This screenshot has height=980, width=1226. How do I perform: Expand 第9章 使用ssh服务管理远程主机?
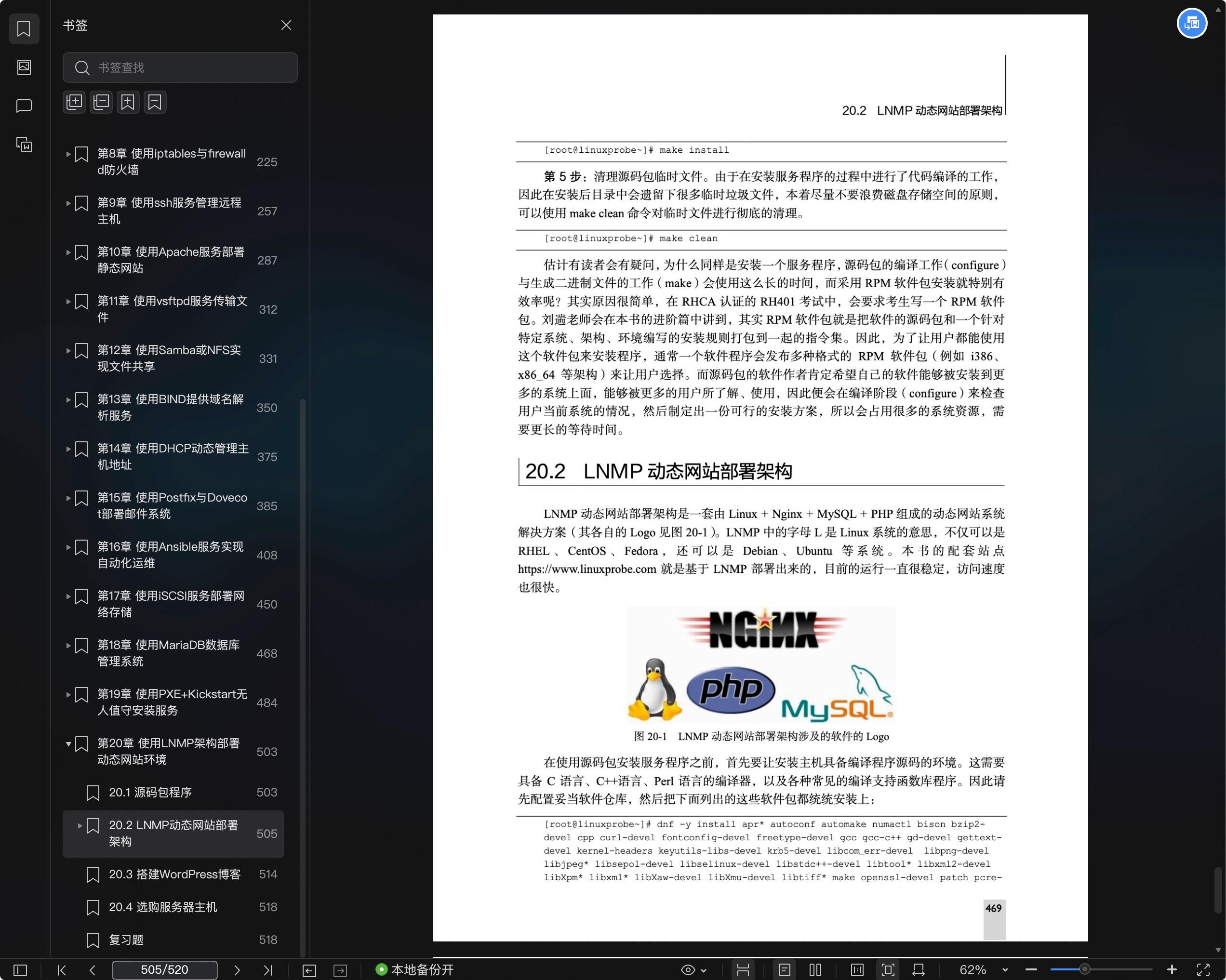point(68,203)
